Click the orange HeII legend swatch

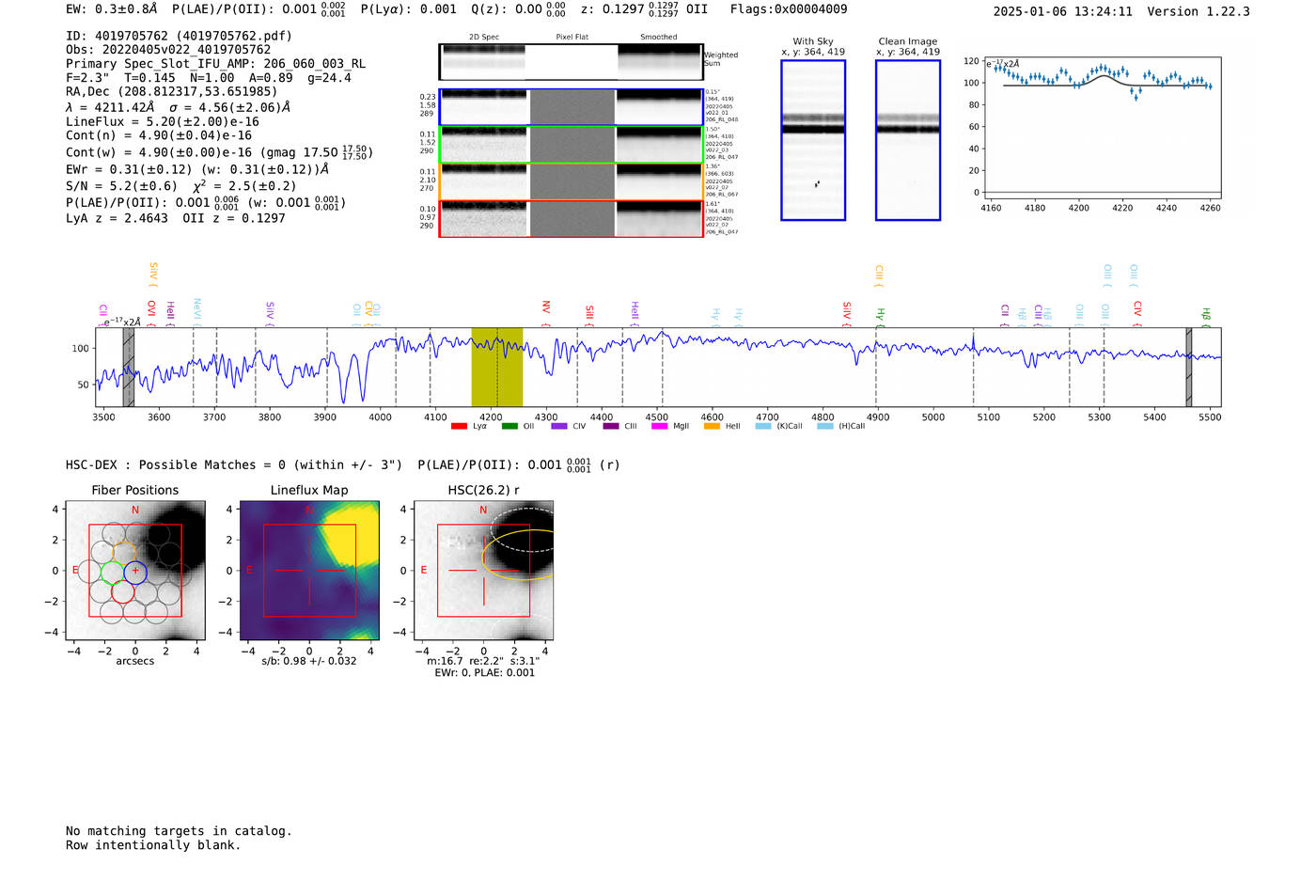(712, 427)
